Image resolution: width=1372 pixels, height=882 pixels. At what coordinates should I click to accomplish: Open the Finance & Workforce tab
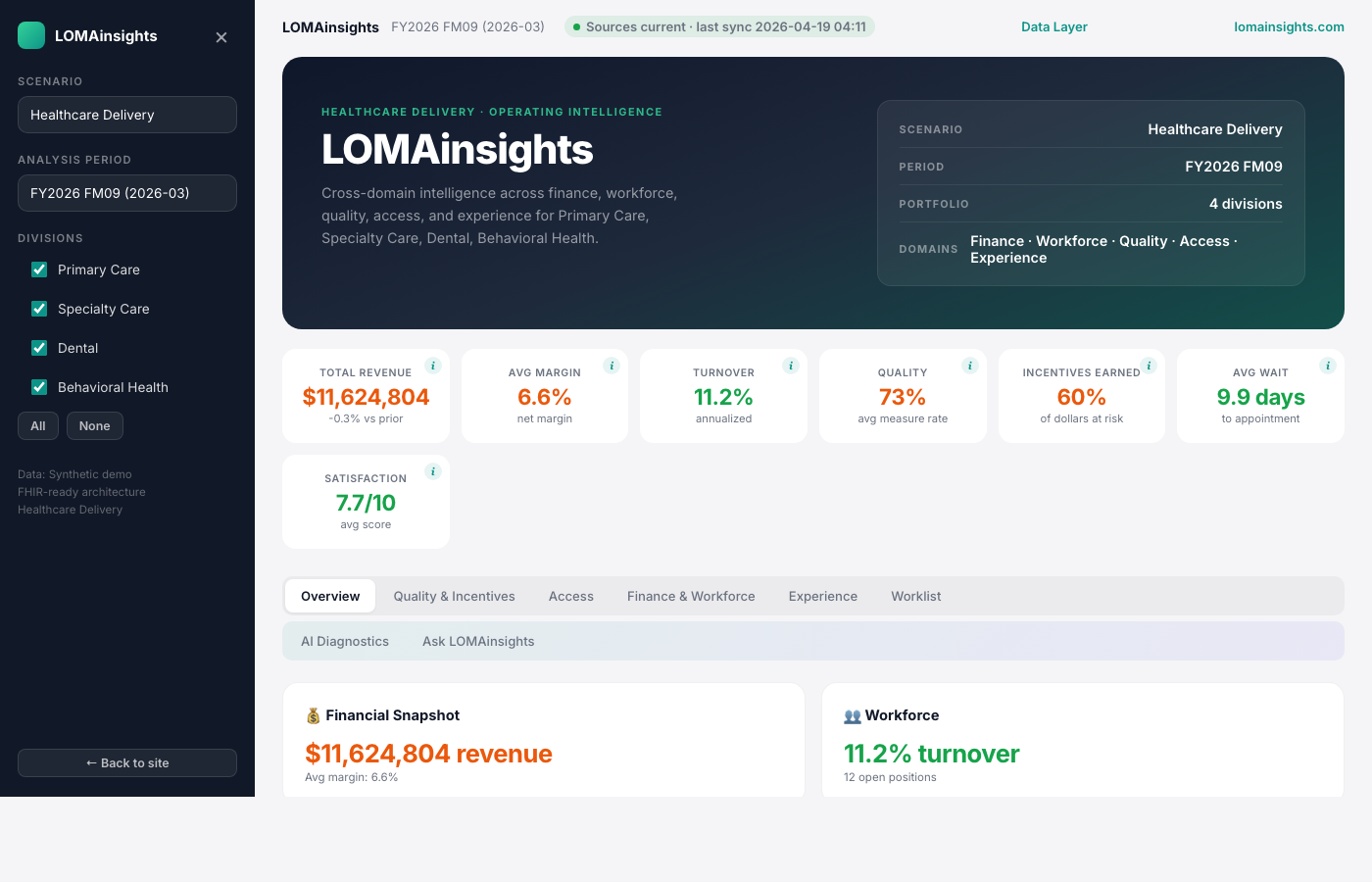tap(691, 596)
